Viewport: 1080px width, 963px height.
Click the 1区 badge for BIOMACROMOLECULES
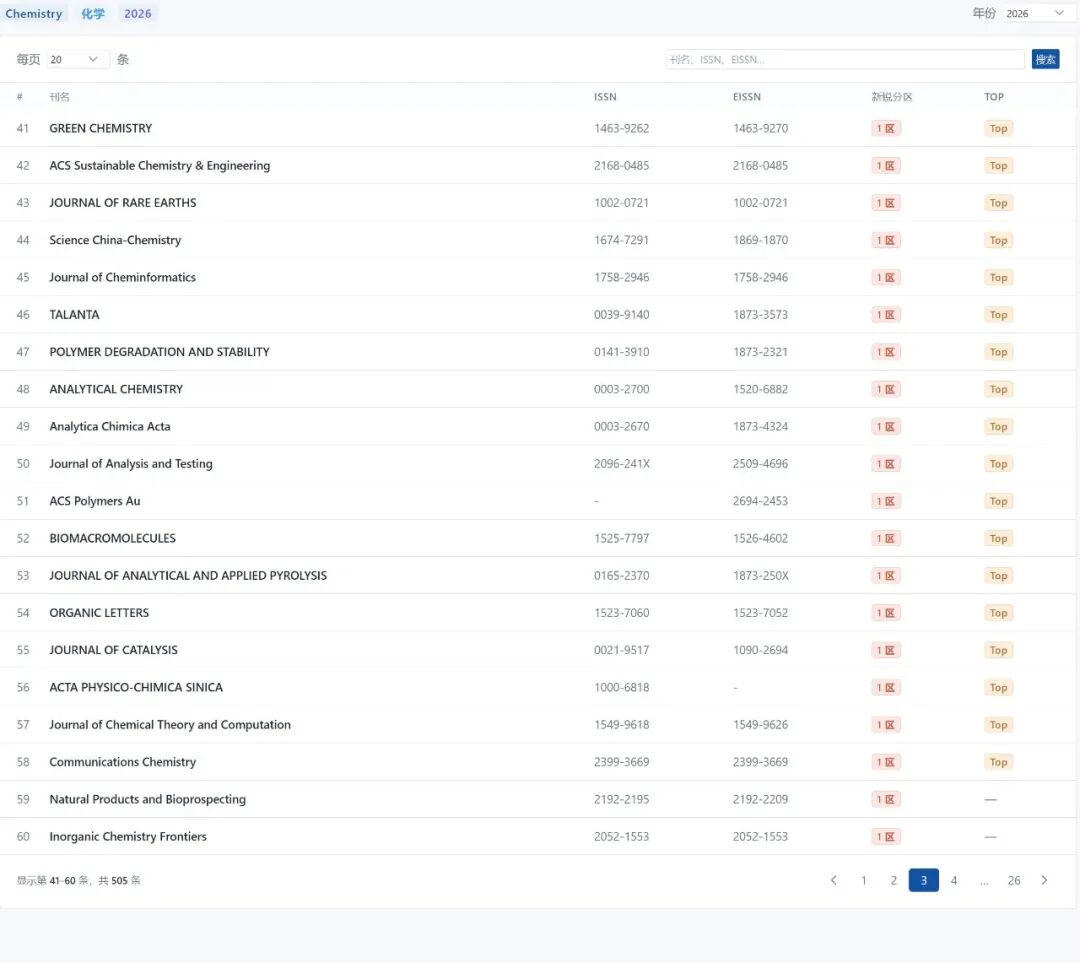click(886, 538)
